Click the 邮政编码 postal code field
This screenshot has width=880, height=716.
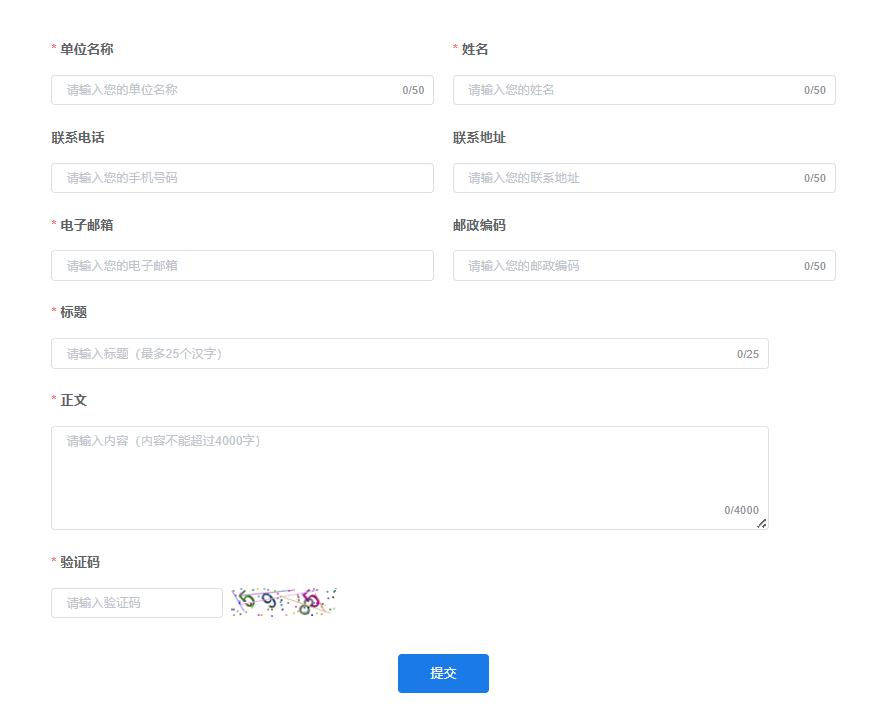click(632, 266)
